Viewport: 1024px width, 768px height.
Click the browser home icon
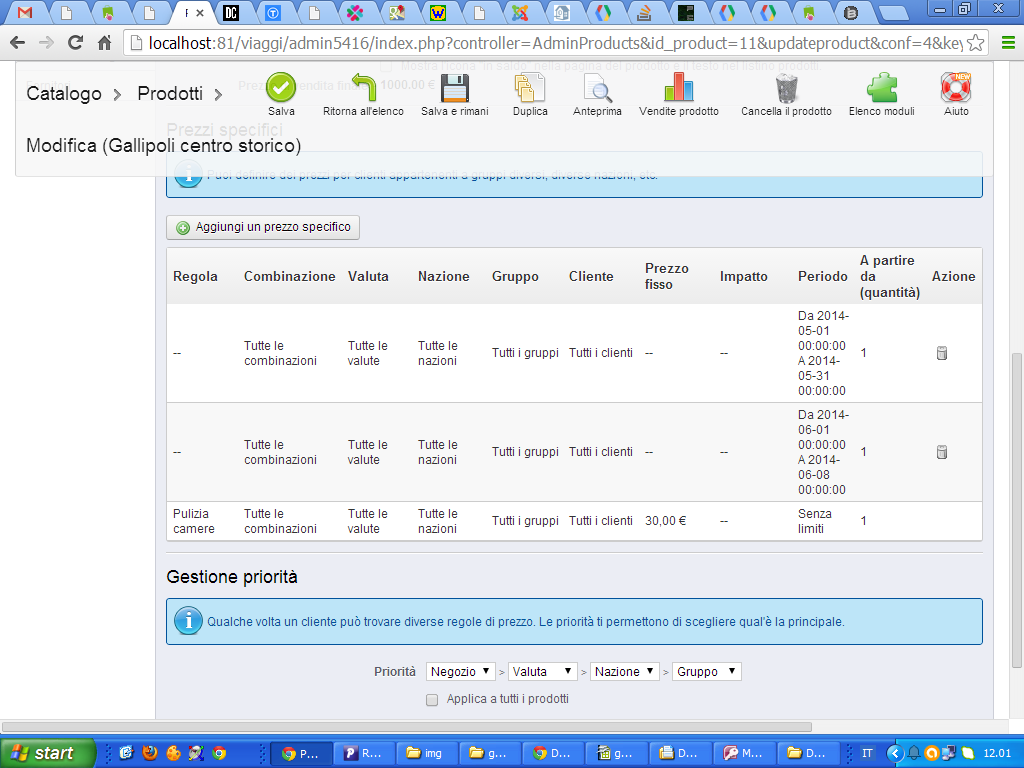(x=104, y=43)
